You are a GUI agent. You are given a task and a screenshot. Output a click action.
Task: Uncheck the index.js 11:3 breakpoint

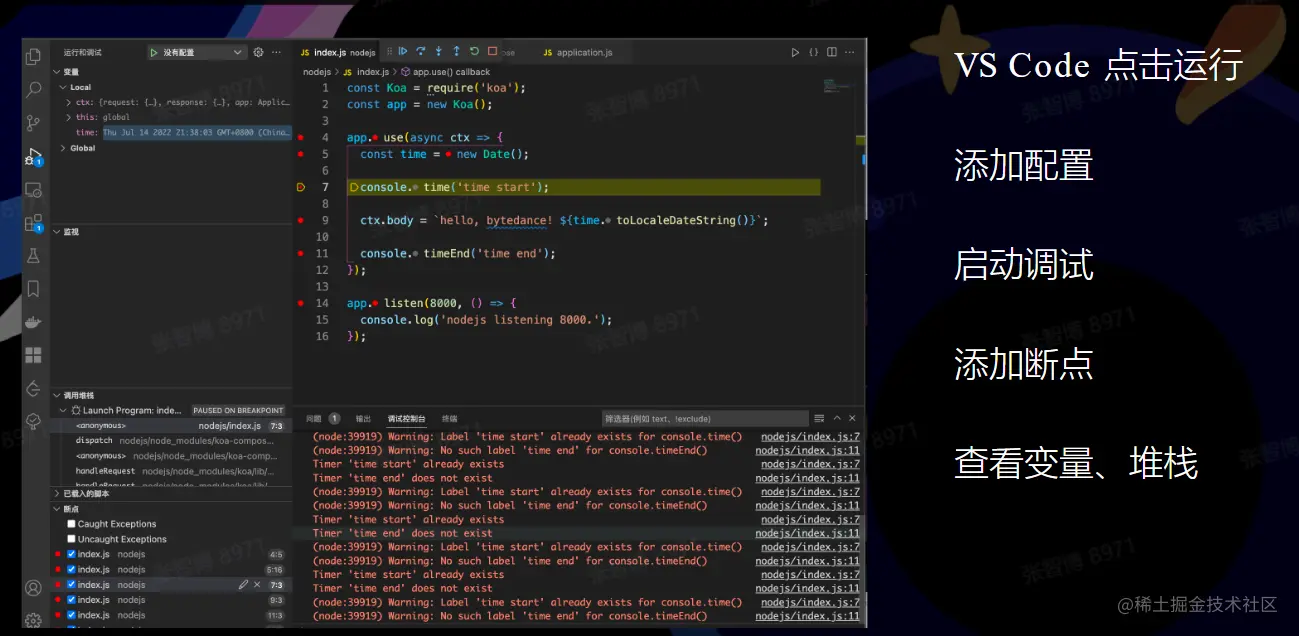tap(72, 615)
